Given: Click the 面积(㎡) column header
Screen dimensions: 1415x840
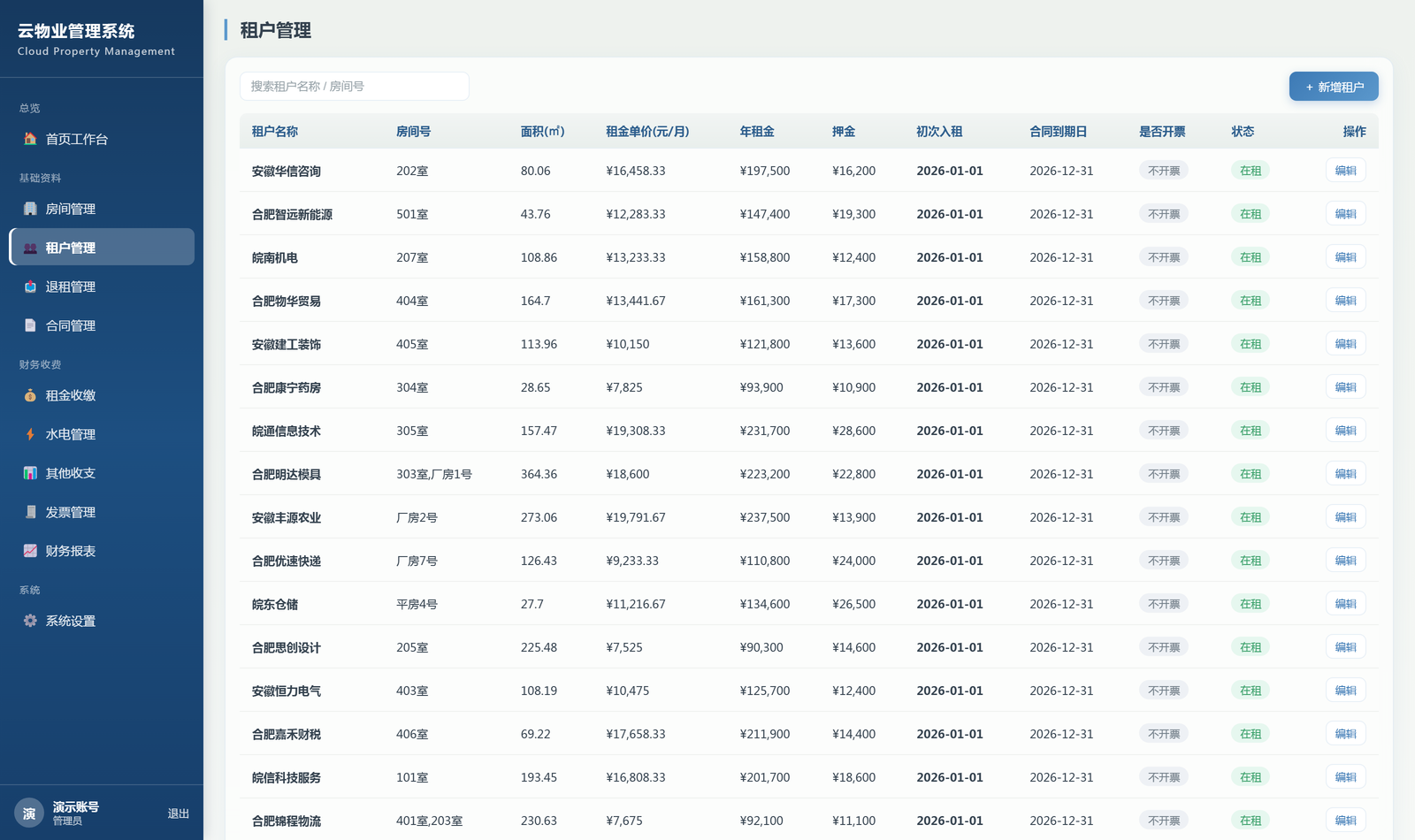Looking at the screenshot, I should pyautogui.click(x=542, y=132).
